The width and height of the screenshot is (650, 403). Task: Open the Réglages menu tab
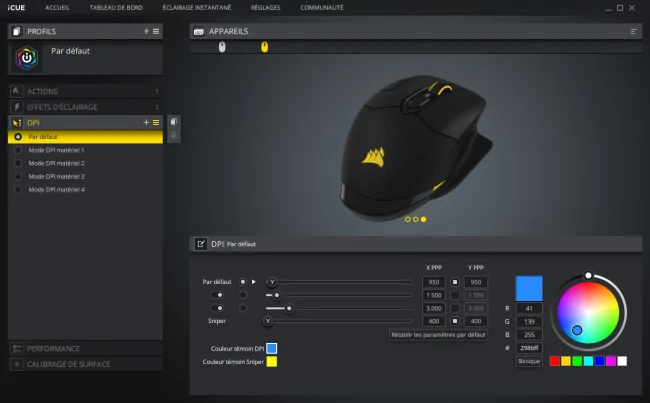tap(265, 7)
